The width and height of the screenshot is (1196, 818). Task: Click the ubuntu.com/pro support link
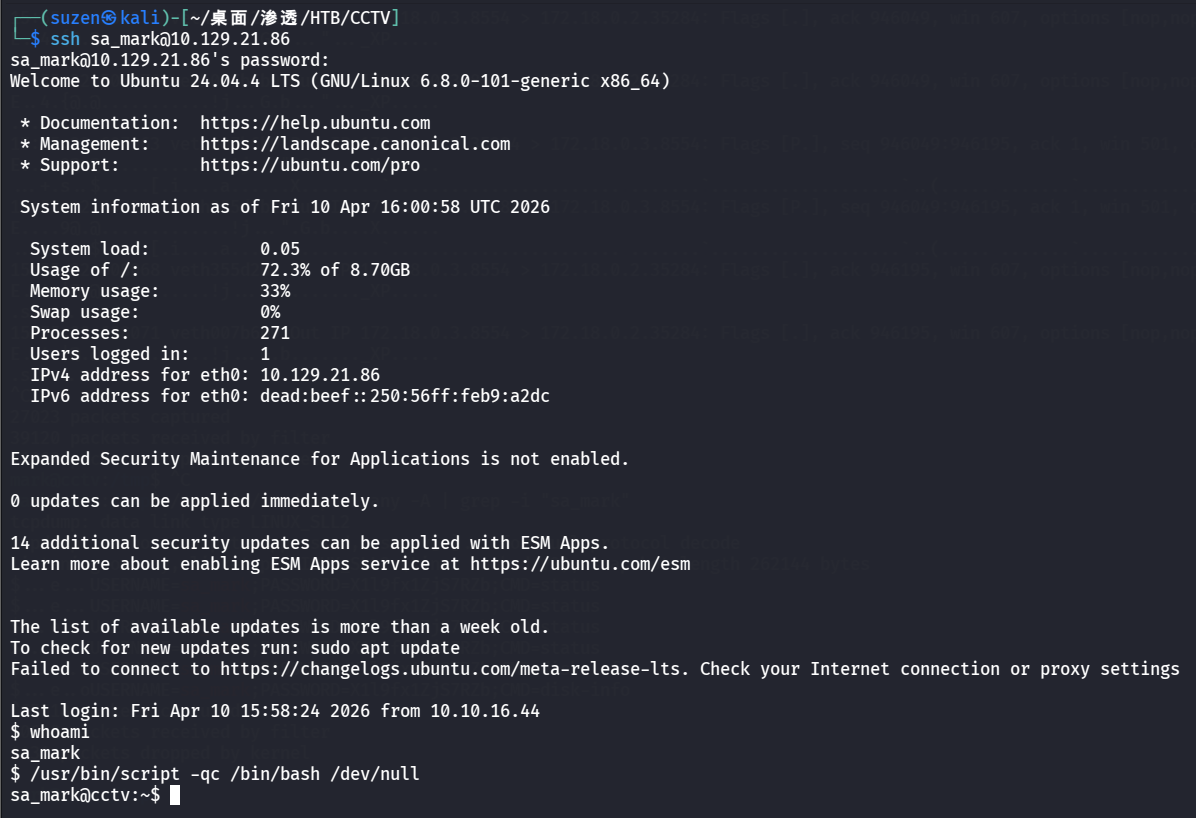click(x=310, y=165)
